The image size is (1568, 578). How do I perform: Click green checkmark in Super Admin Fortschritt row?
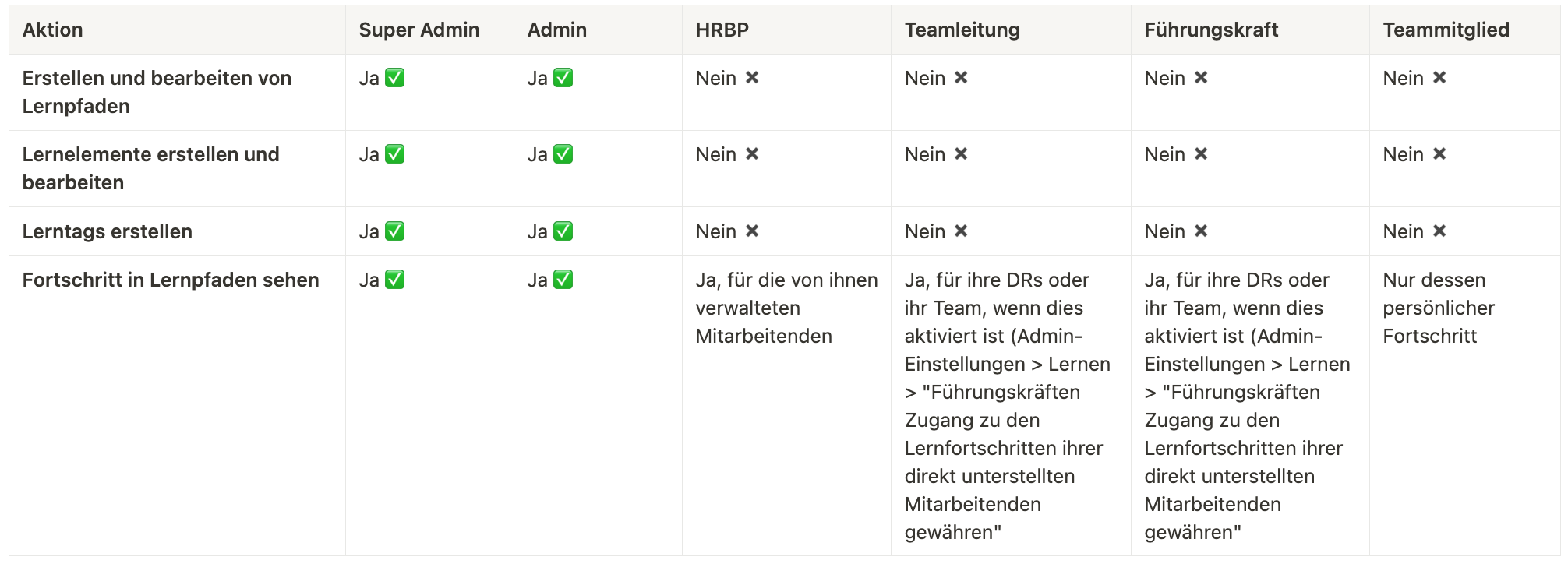coord(395,280)
